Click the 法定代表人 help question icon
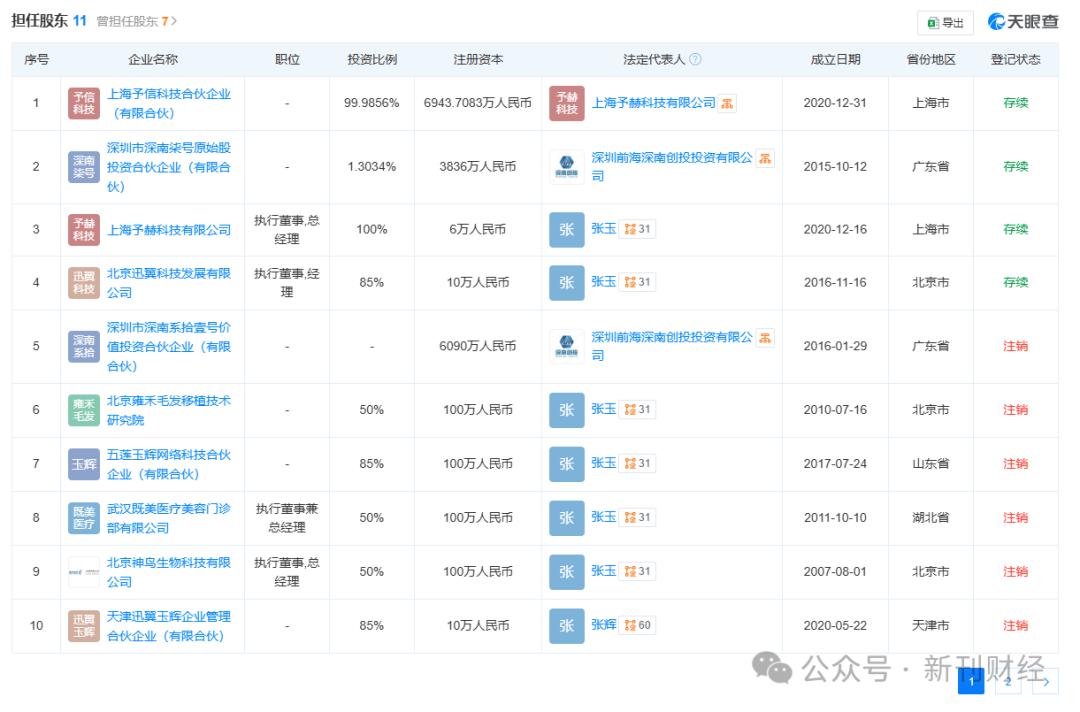Viewport: 1080px width, 712px height. click(x=696, y=59)
